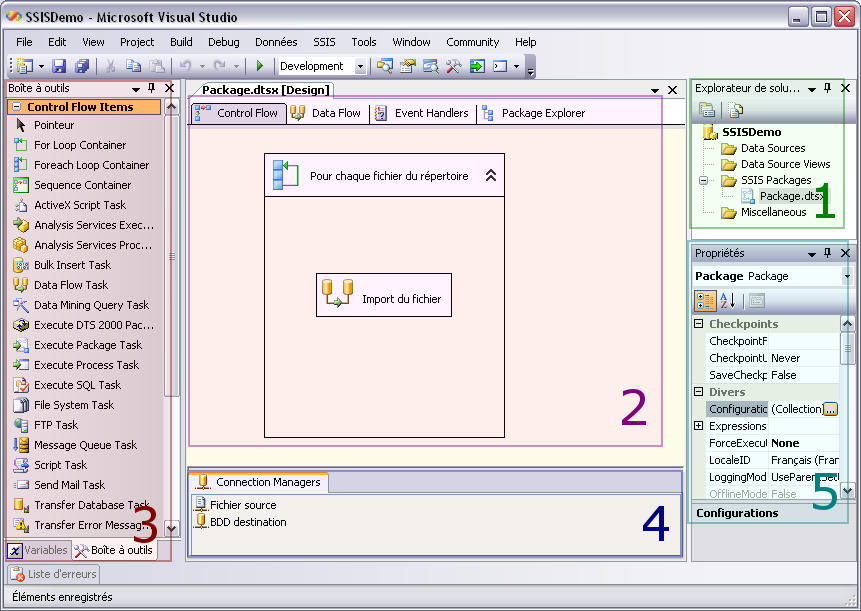Click the Toolbox hammer-and-wrench toolbar icon

click(x=454, y=66)
